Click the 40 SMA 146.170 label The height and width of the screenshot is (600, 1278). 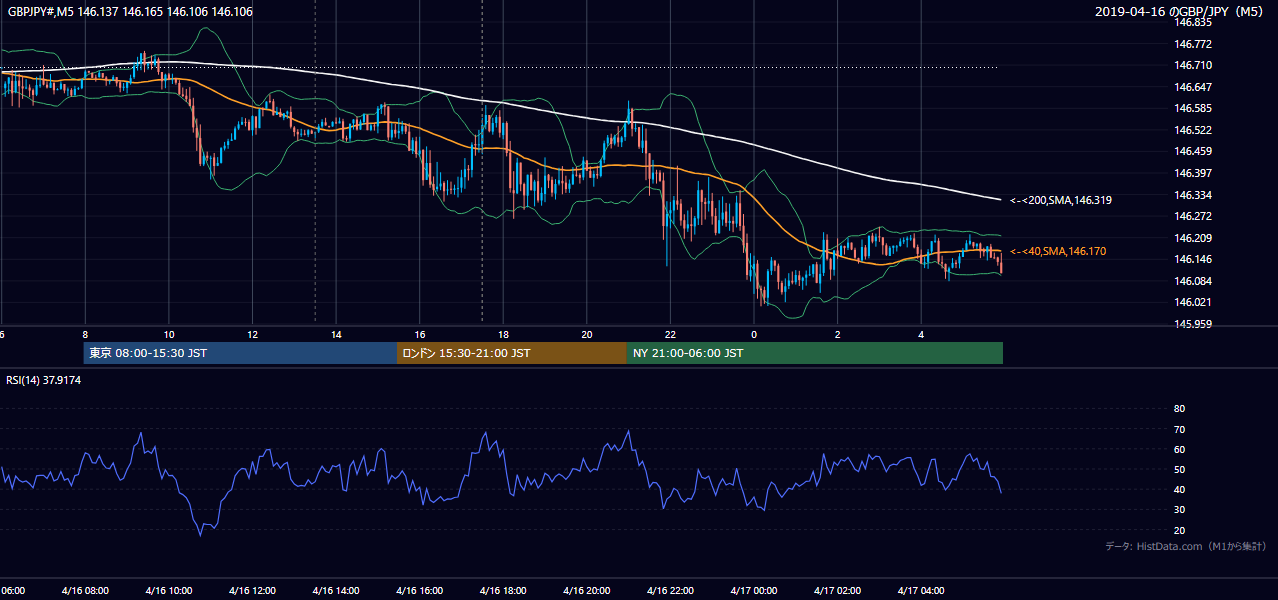1058,252
